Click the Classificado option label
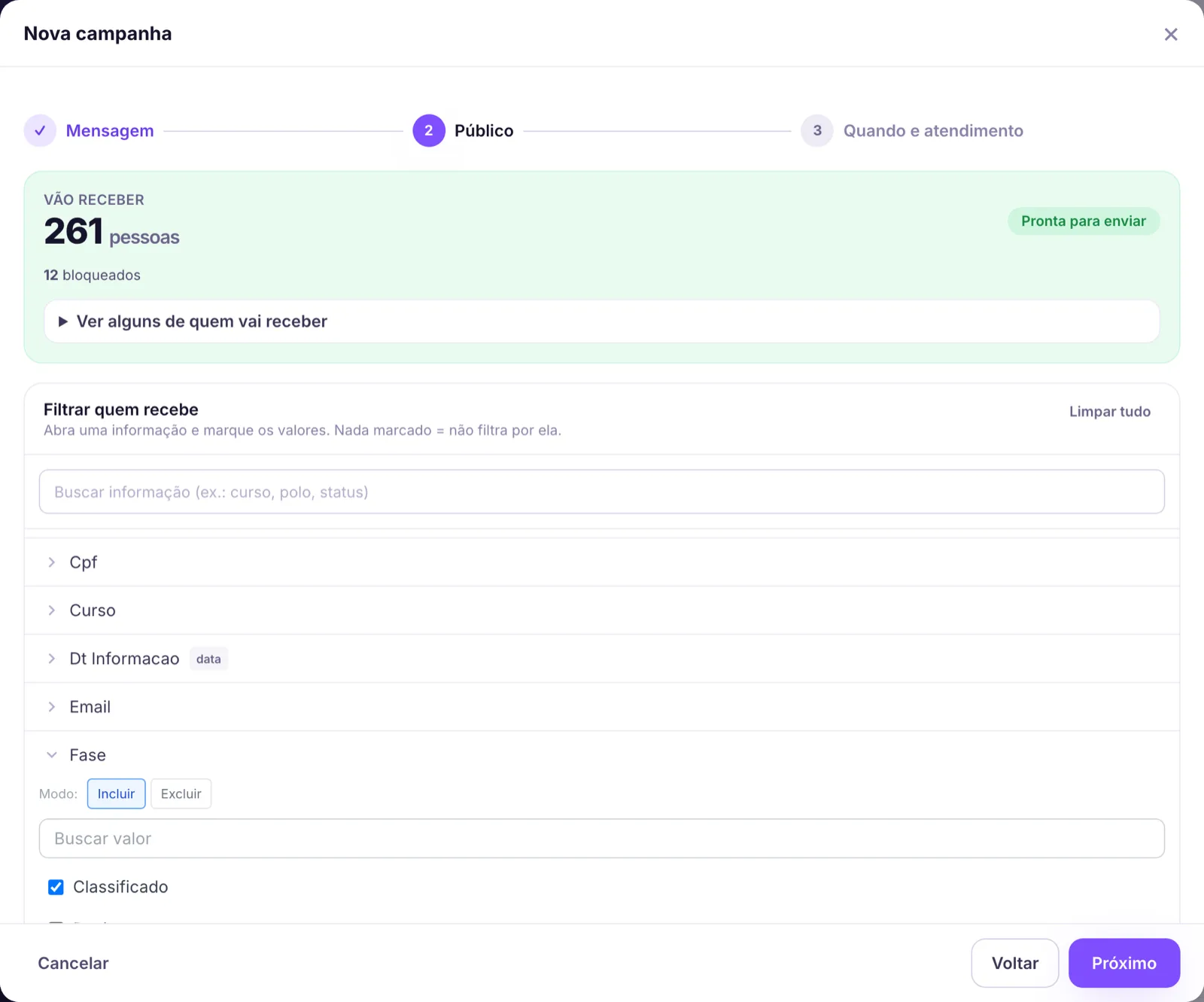1204x1002 pixels. (x=120, y=887)
